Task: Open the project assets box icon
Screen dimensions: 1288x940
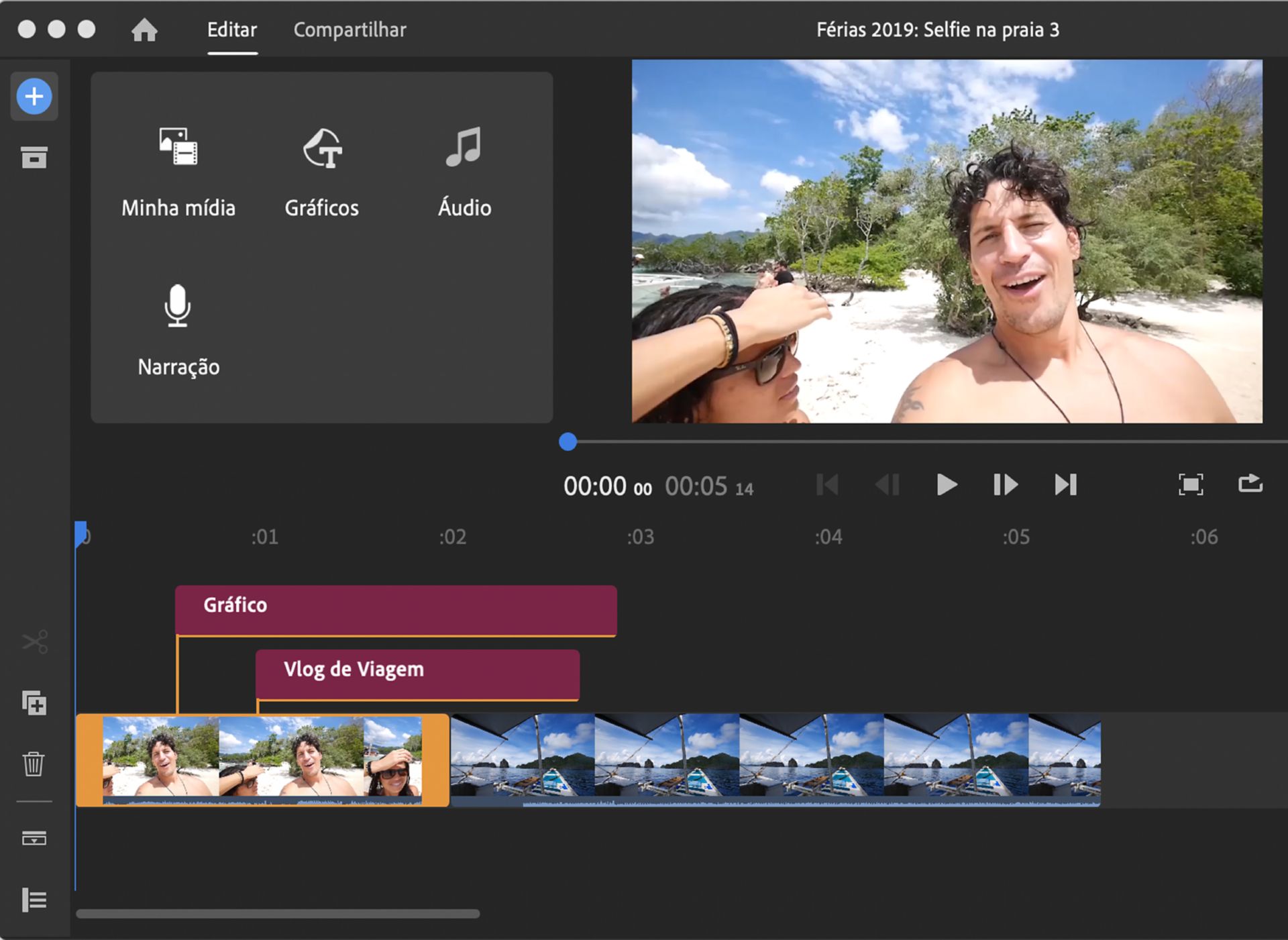Action: click(34, 157)
